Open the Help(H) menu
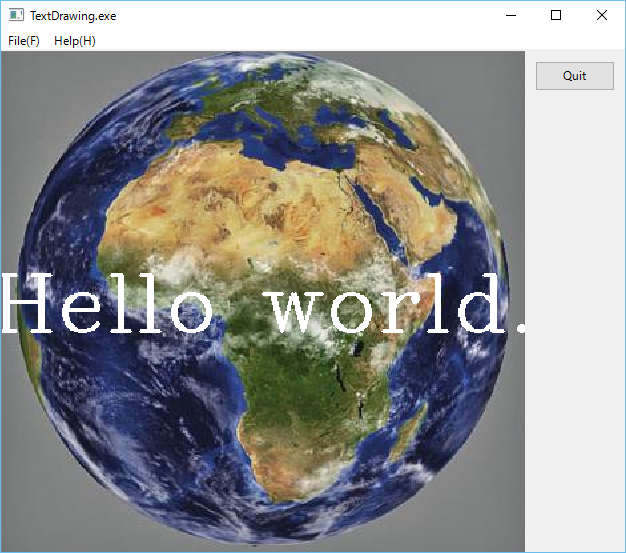The height and width of the screenshot is (553, 626). point(75,41)
